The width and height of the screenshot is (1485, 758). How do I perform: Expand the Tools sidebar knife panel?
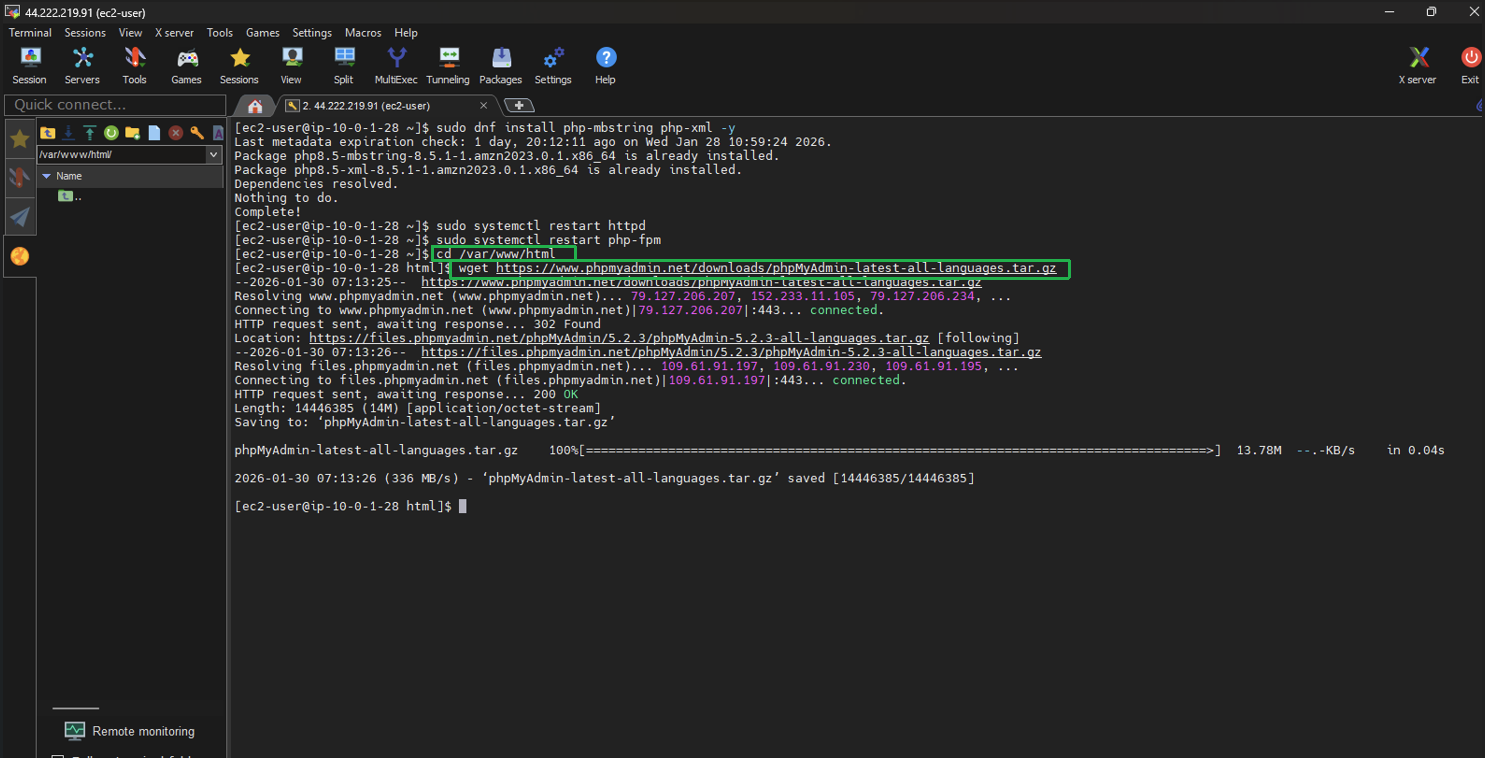click(19, 177)
